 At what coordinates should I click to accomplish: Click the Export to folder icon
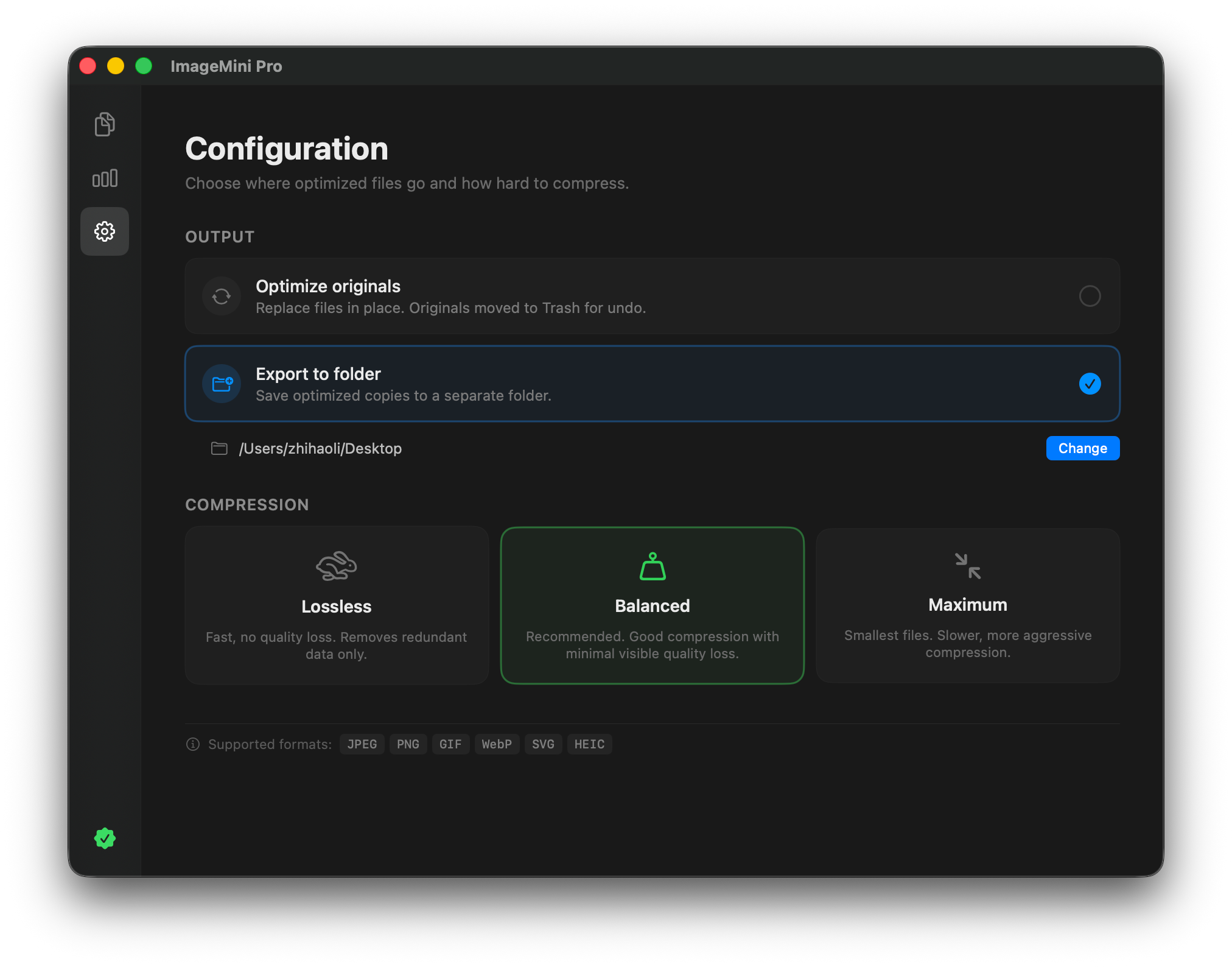pos(221,384)
